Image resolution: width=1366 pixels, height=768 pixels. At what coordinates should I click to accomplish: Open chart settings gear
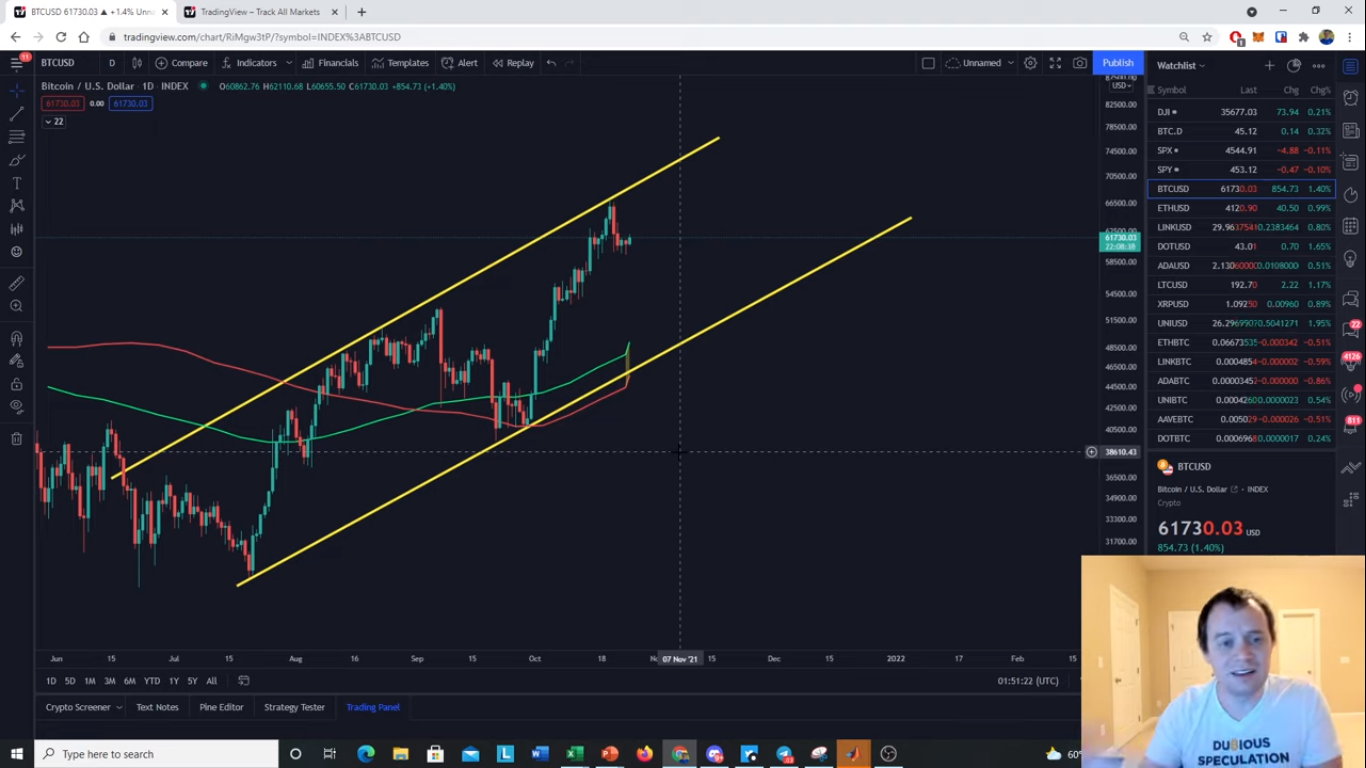(x=1030, y=63)
